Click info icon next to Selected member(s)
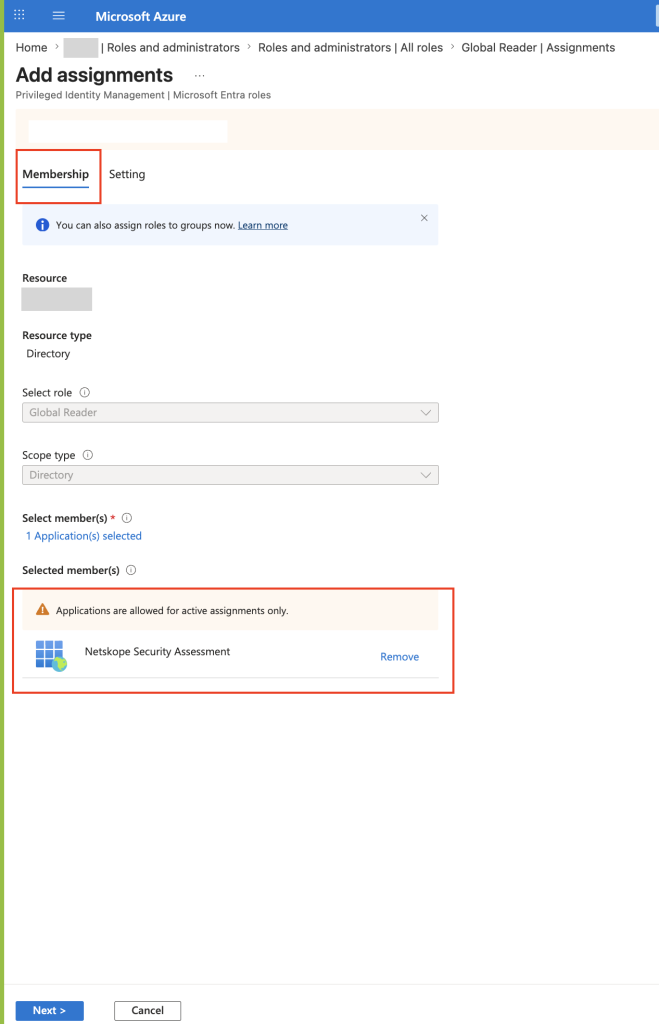 pos(131,570)
